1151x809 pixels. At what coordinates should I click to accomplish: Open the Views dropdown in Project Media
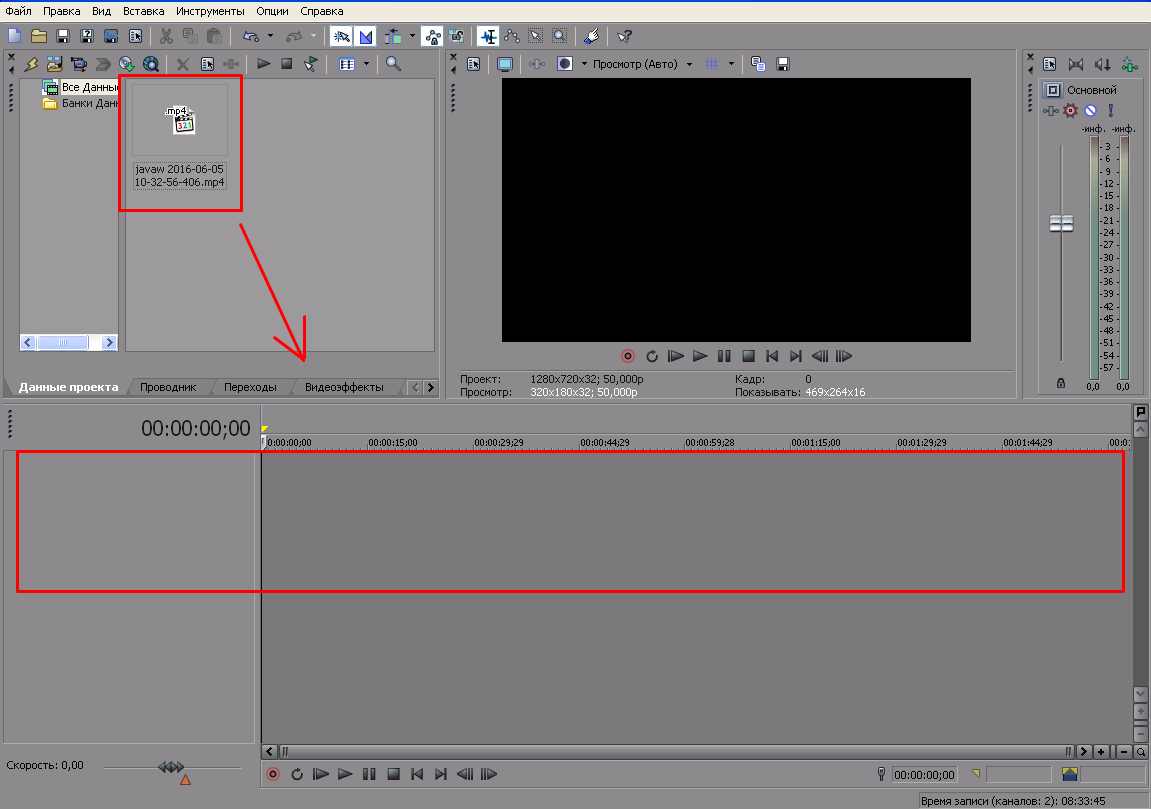tap(366, 64)
